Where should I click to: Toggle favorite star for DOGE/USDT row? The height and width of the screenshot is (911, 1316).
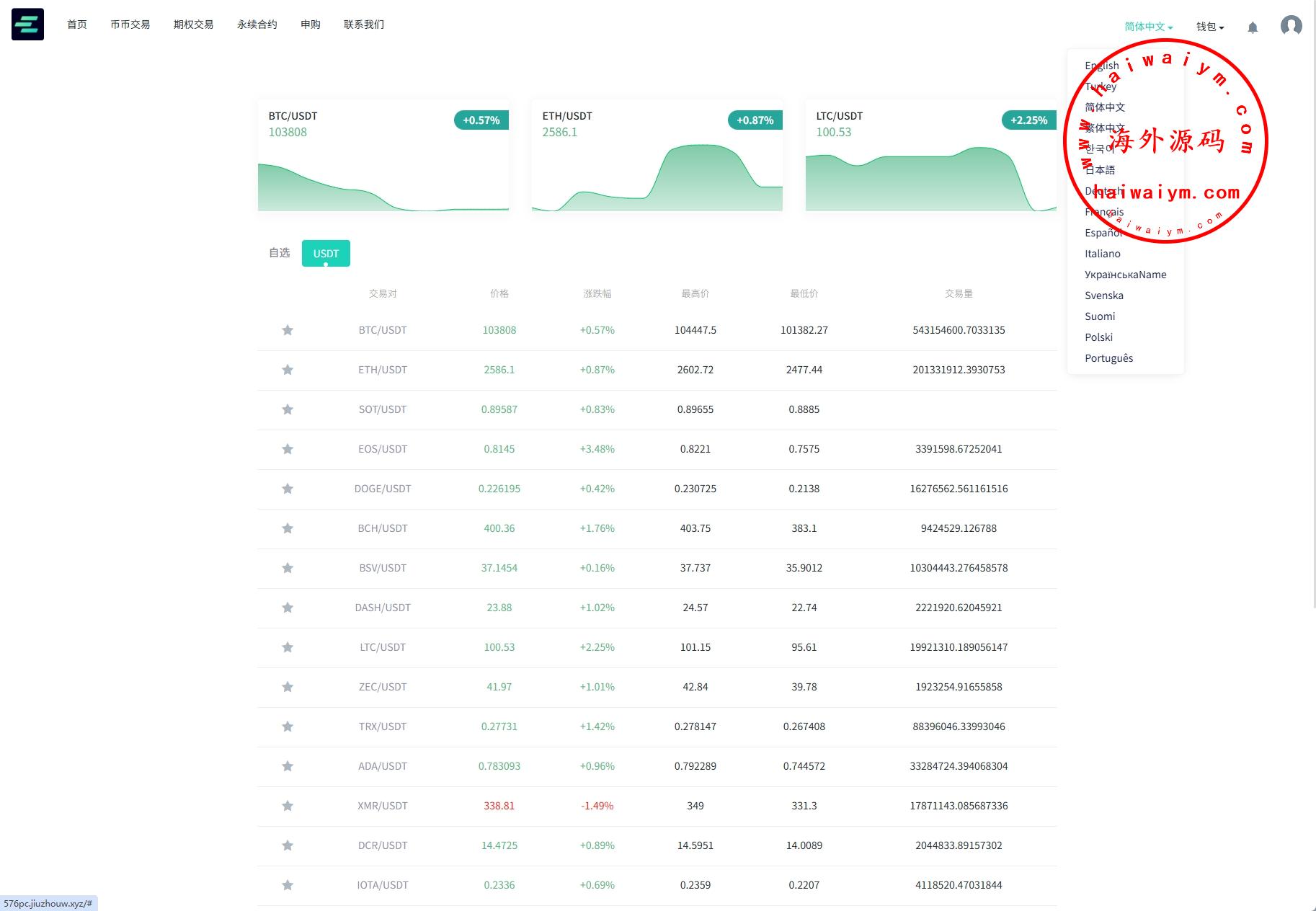coord(288,489)
